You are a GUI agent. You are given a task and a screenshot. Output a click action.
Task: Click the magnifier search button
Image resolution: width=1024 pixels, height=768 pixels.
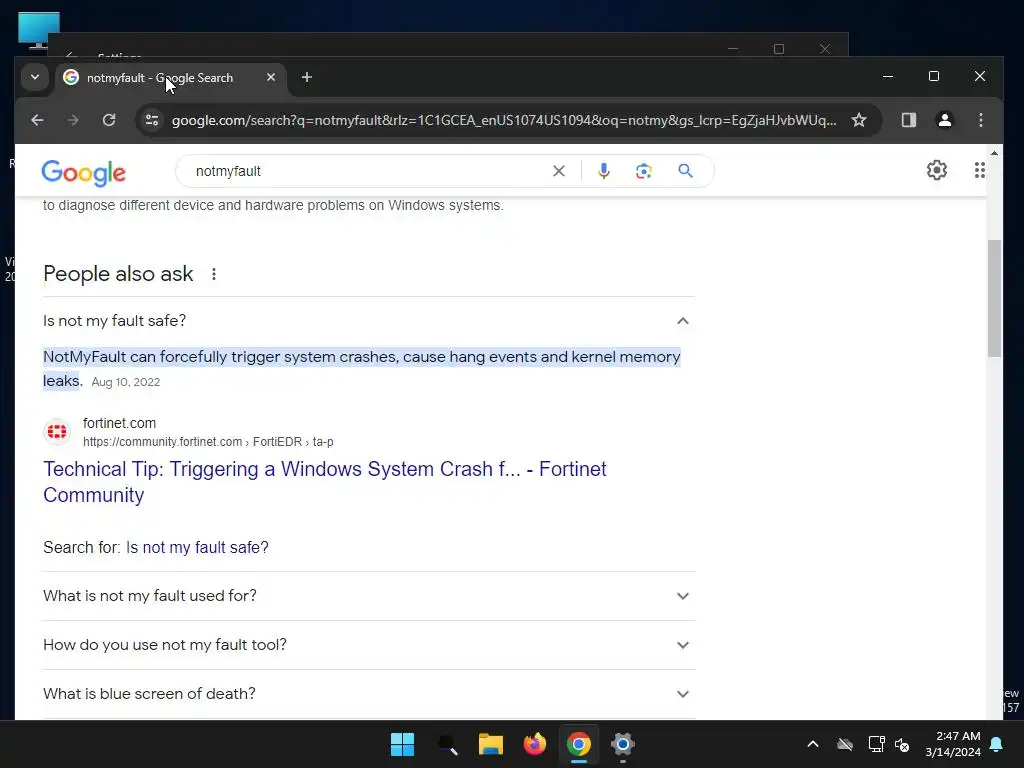coord(685,171)
